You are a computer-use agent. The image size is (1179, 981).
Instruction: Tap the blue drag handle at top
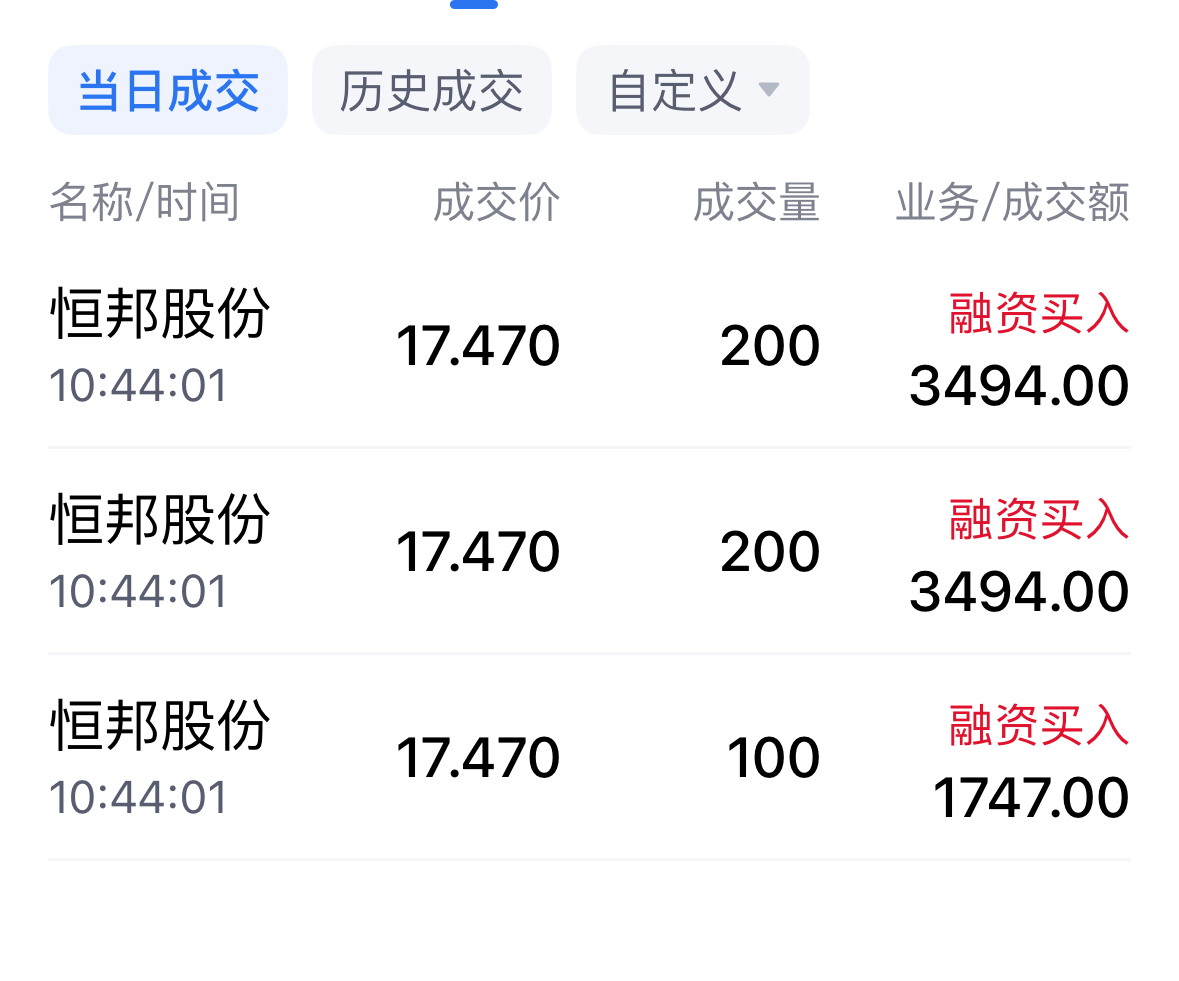click(474, 4)
